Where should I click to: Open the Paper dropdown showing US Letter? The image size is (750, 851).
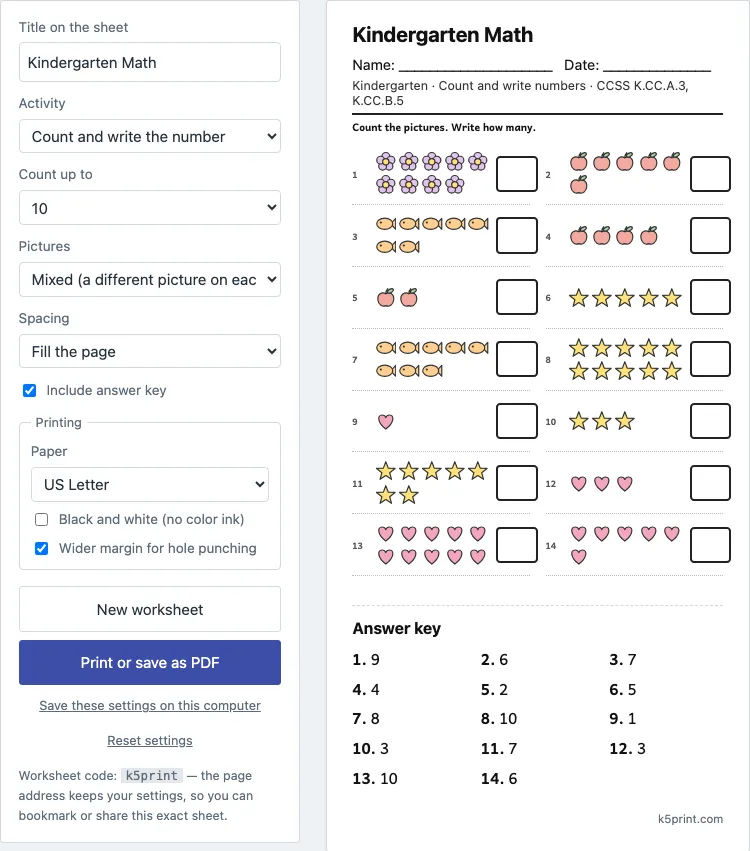(150, 484)
